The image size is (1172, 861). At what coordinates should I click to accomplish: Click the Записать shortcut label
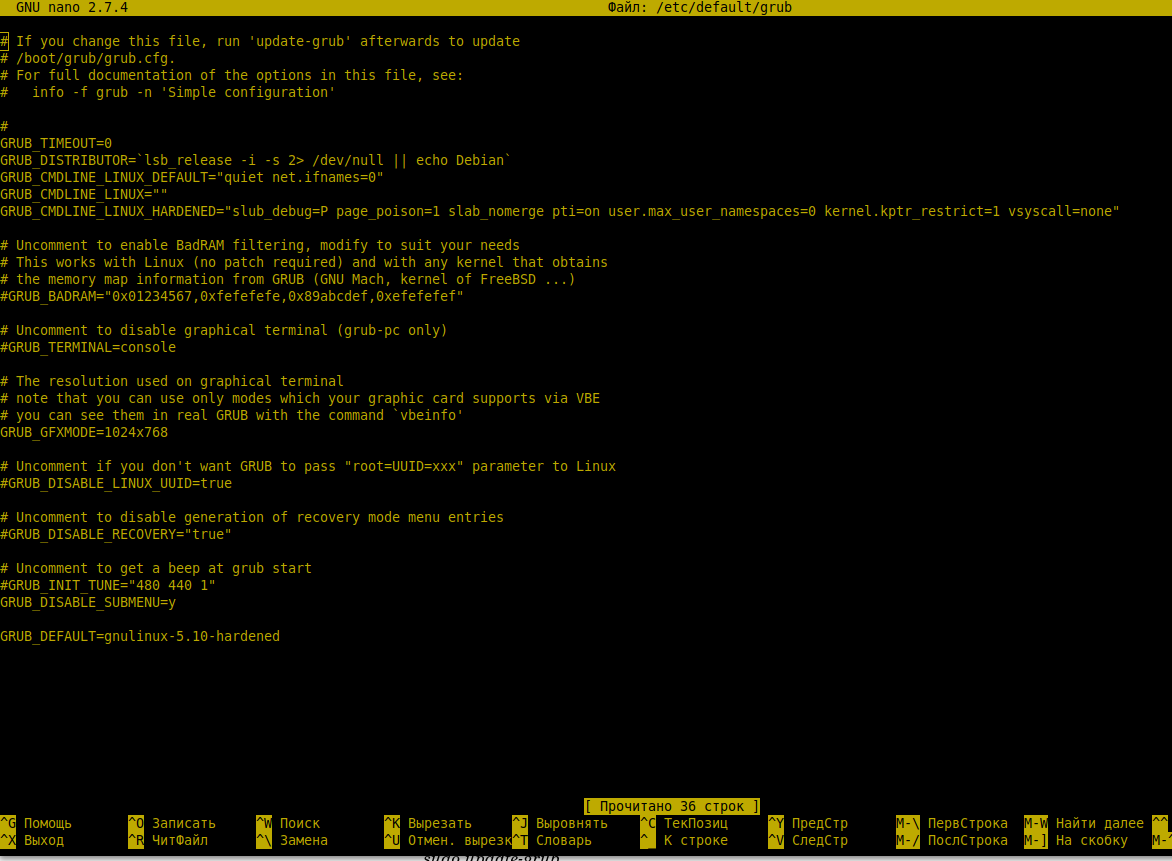[184, 823]
